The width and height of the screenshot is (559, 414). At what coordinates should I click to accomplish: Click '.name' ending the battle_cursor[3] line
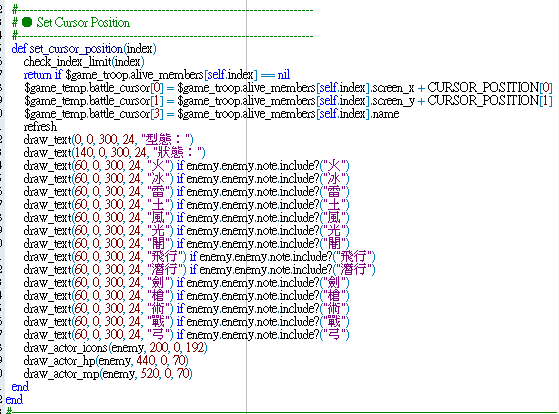[x=385, y=114]
